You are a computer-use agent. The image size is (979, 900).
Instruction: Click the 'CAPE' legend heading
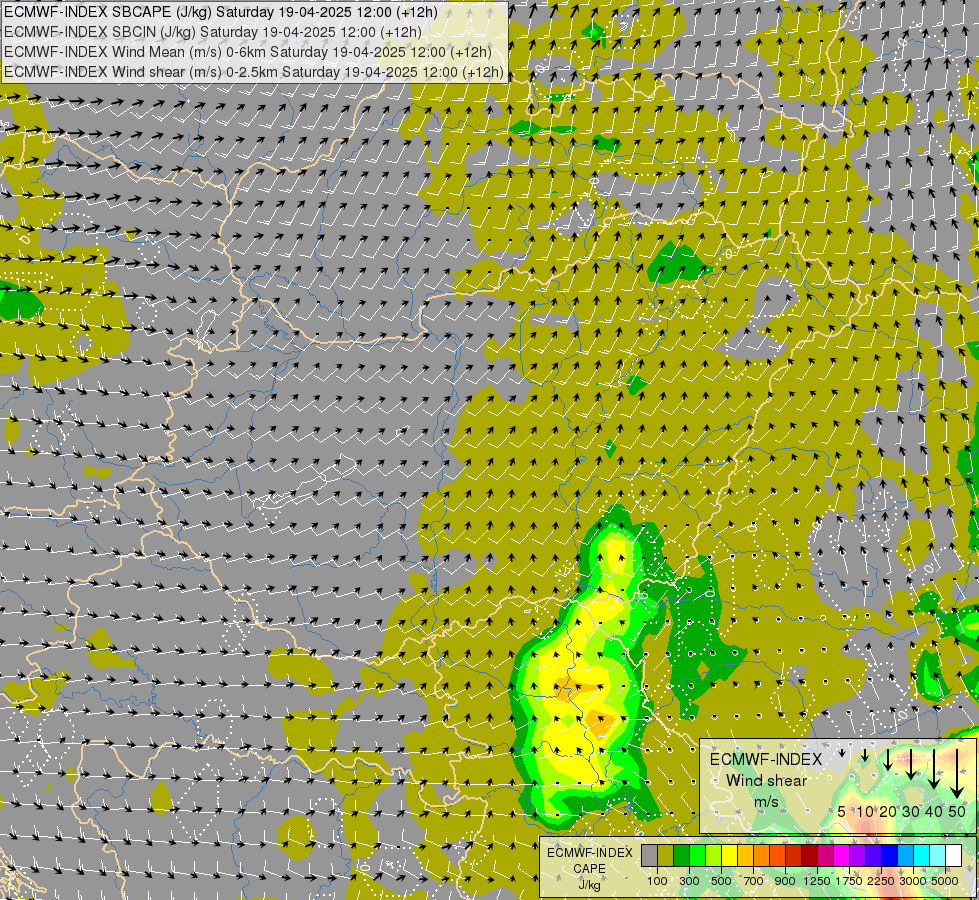tap(589, 869)
